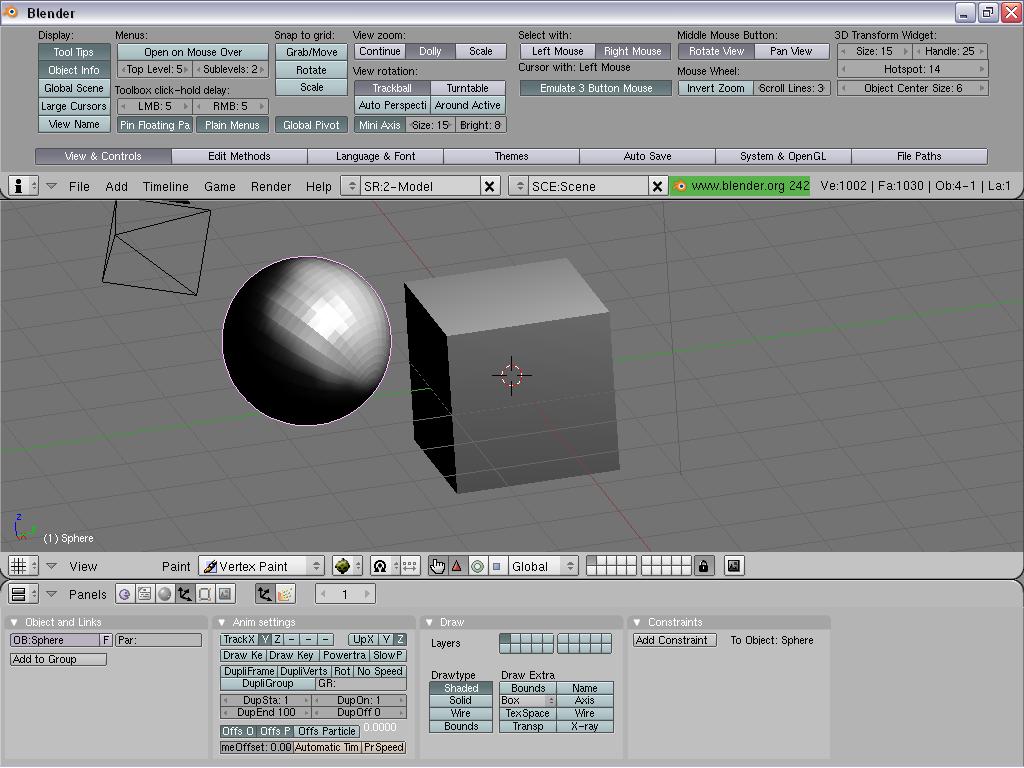Open the Object context axes icon
Viewport: 1024px width, 768px height.
coord(185,594)
